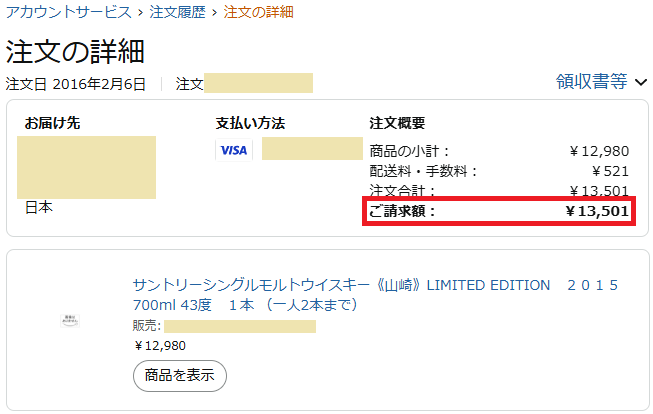653x414 pixels.
Task: Click the chevron arrow beside 領収書等
Action: (x=641, y=82)
